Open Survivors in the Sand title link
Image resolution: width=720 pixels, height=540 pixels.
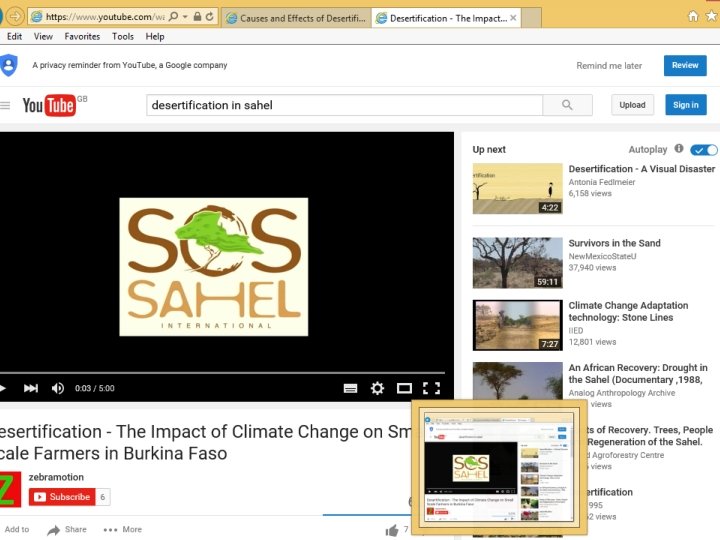pos(614,243)
